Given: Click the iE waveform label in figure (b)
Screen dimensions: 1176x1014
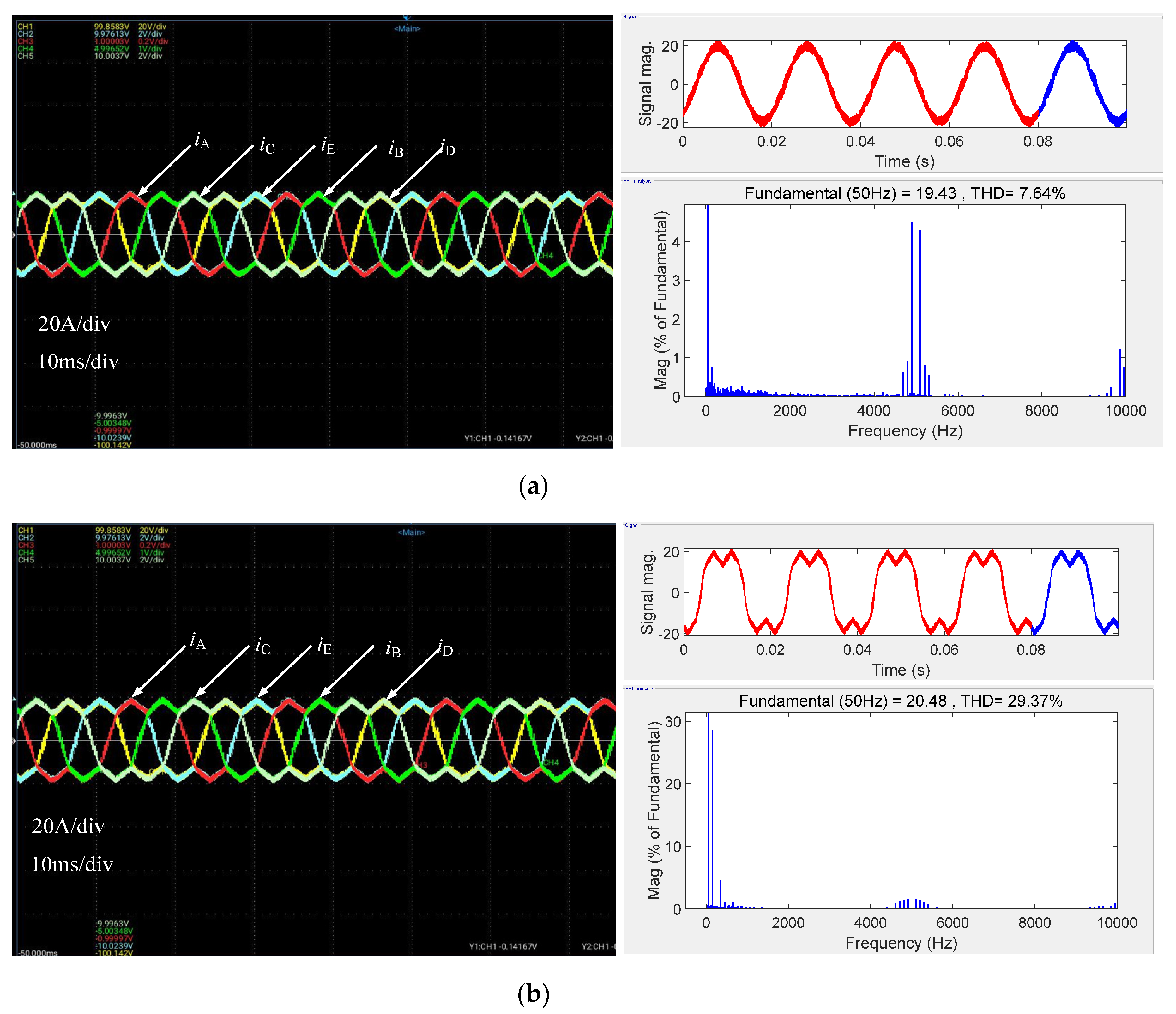Looking at the screenshot, I should point(324,646).
